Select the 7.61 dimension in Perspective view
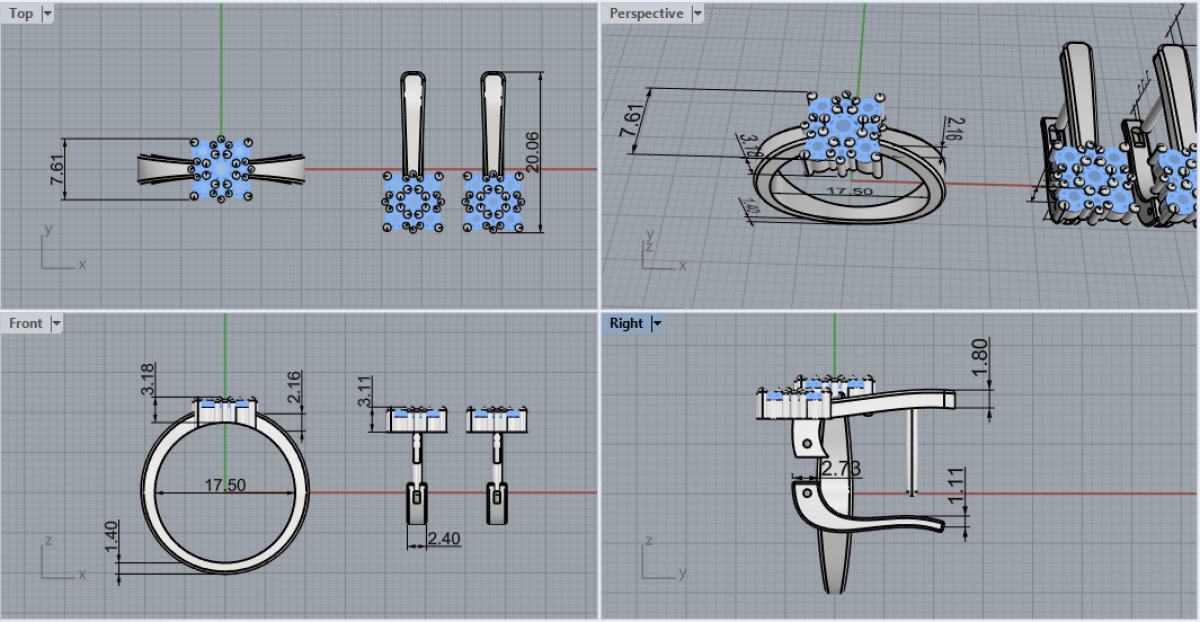The image size is (1200, 622). click(x=629, y=120)
